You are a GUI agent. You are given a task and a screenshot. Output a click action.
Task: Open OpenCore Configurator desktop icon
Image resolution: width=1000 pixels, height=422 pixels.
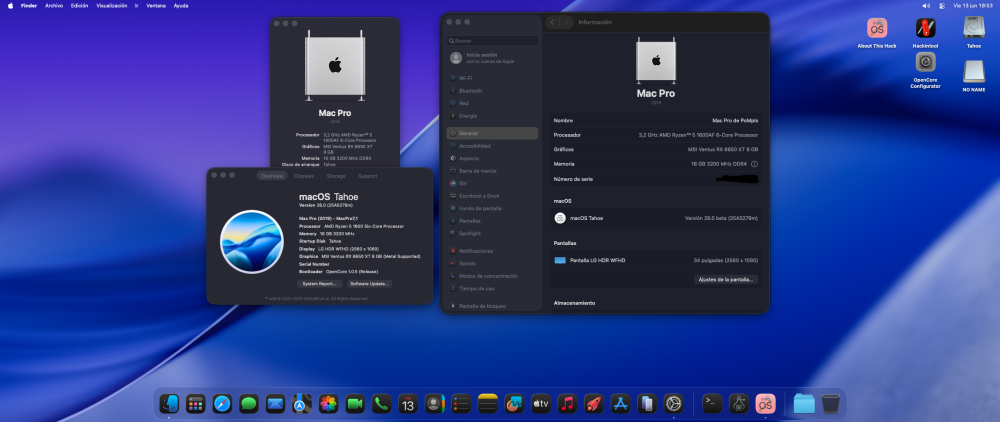click(x=925, y=62)
